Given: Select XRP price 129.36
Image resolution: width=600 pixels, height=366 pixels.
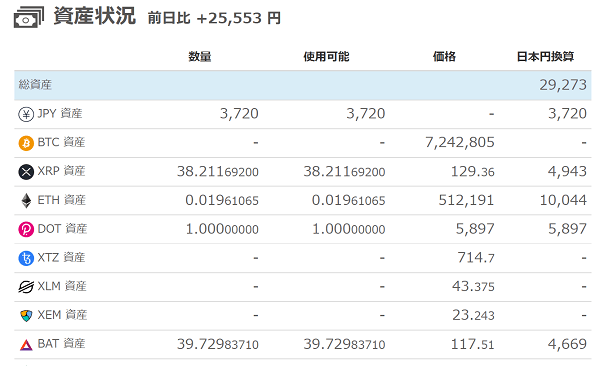Looking at the screenshot, I should [473, 171].
